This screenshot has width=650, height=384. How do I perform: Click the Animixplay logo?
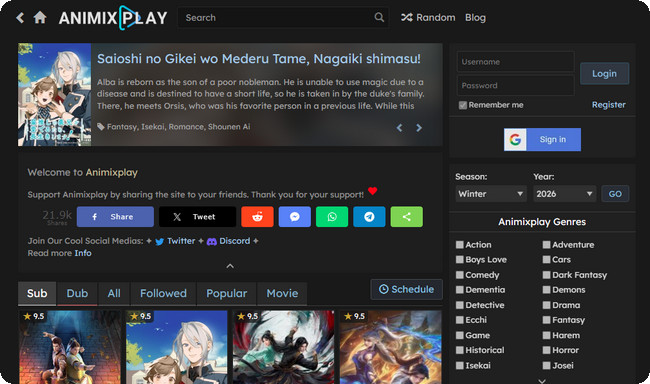coord(113,17)
